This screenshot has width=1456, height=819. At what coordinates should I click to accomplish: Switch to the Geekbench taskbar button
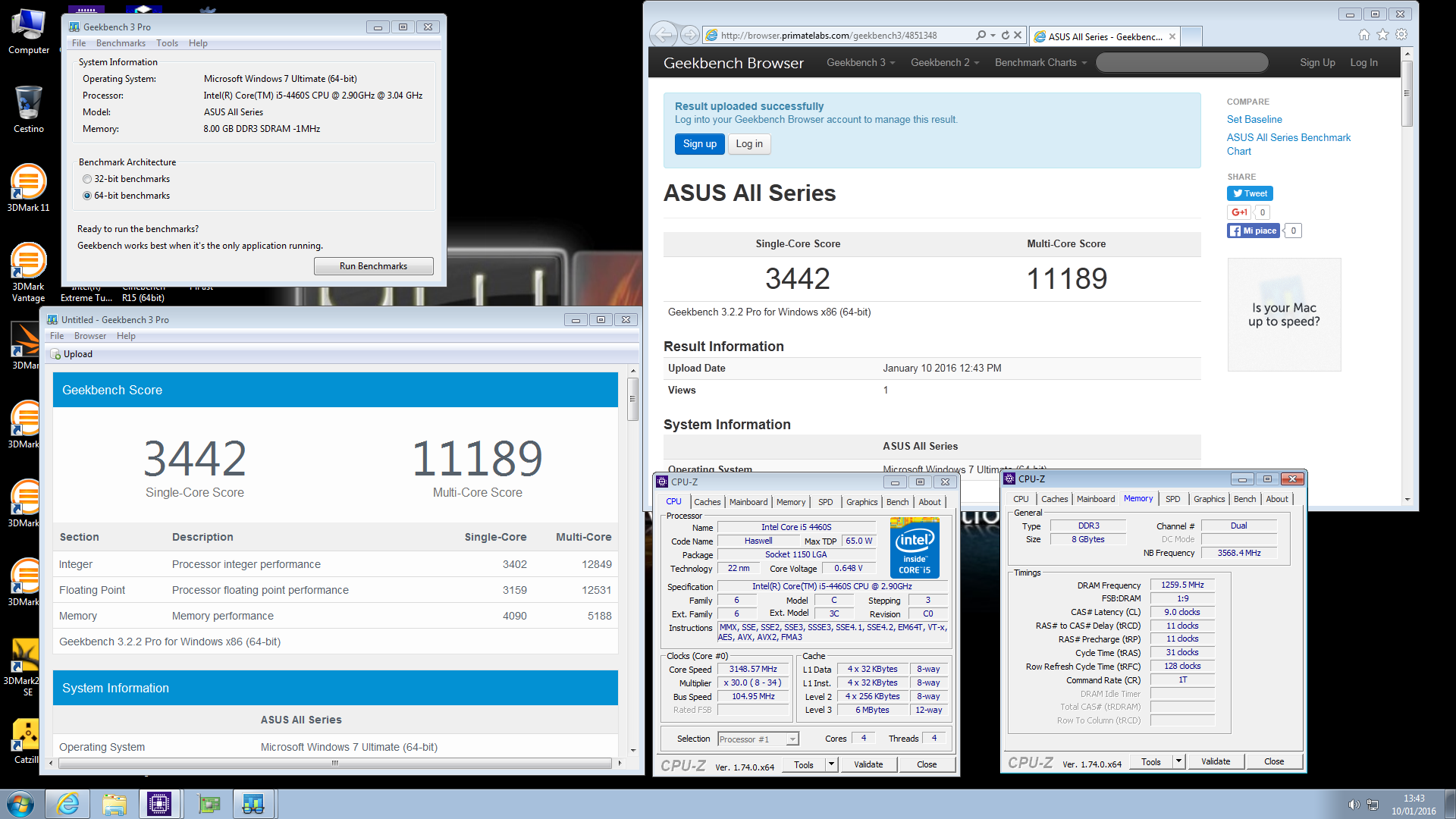pyautogui.click(x=253, y=804)
